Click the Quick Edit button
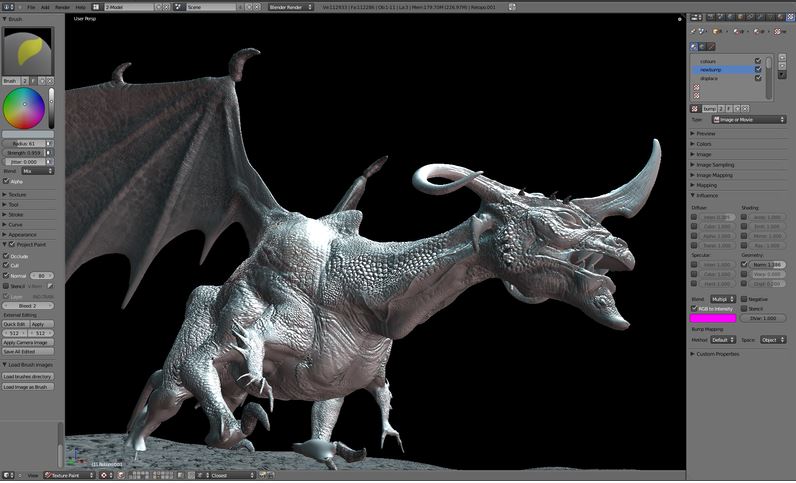 click(x=15, y=324)
